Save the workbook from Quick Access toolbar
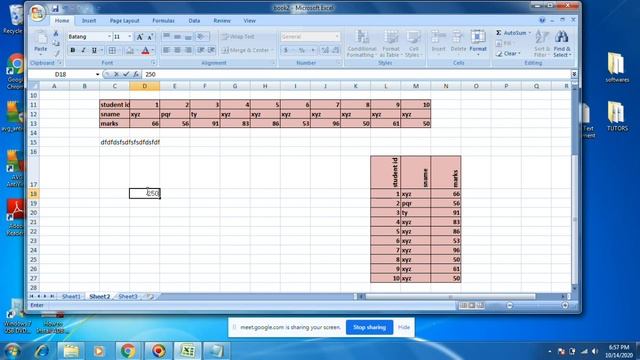This screenshot has width=640, height=360. [x=55, y=8]
